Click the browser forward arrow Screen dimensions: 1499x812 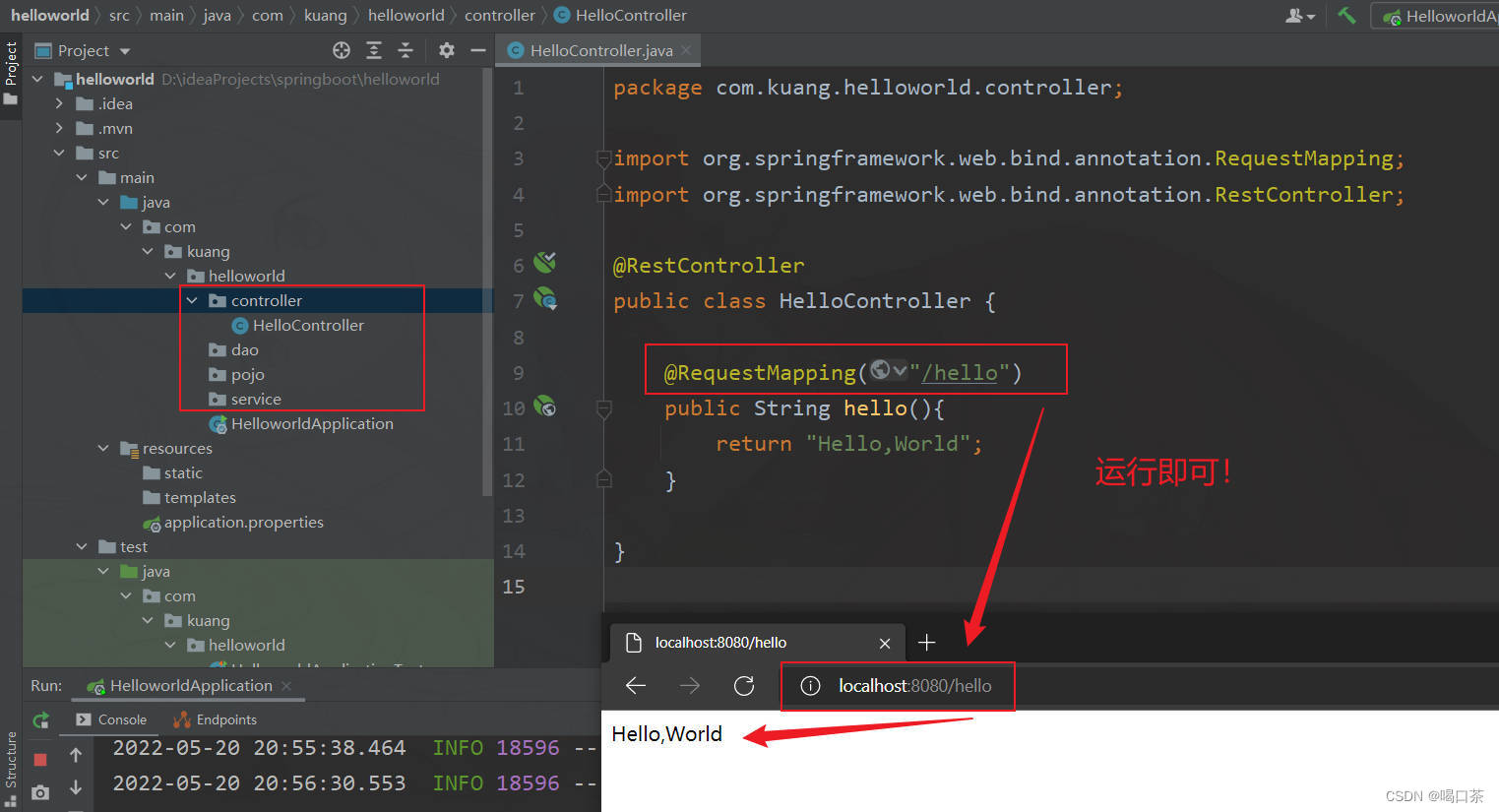[690, 685]
